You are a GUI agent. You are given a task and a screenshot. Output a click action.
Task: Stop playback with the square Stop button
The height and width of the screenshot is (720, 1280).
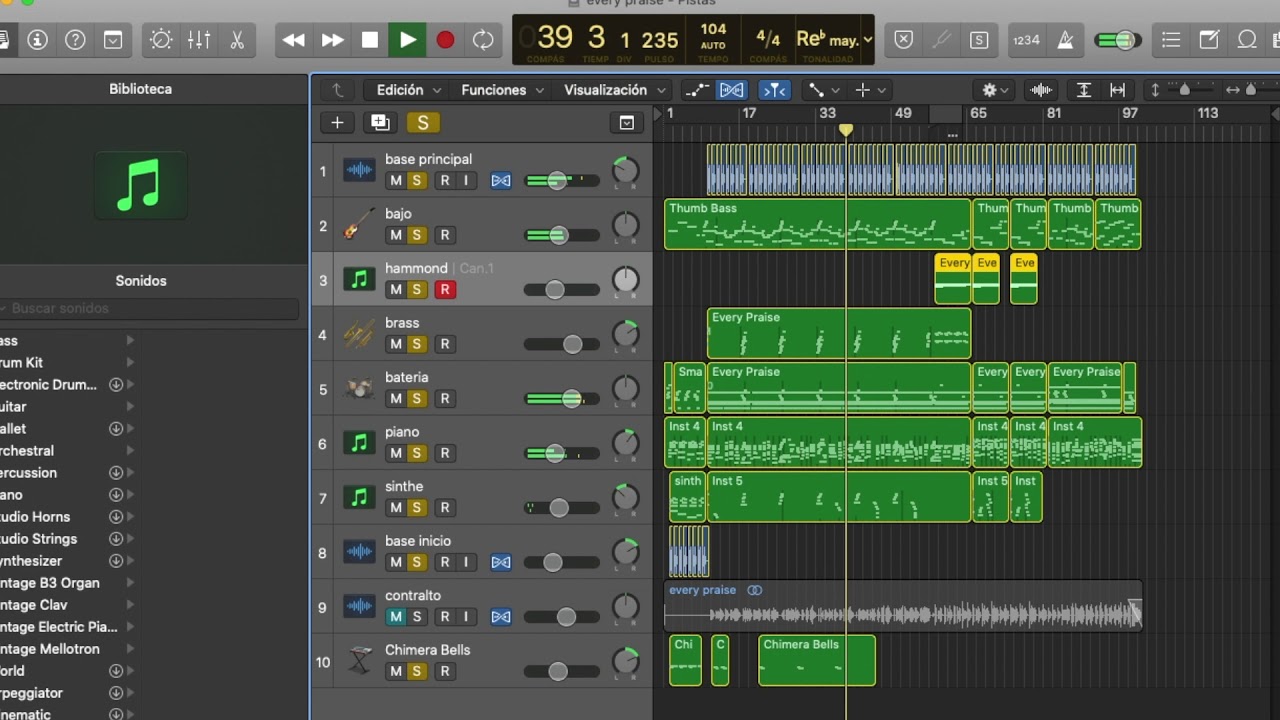point(370,40)
